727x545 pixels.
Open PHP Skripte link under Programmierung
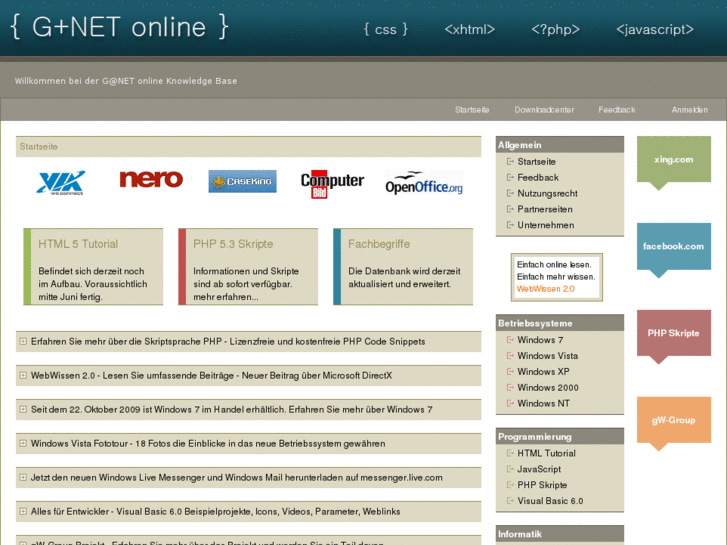tap(542, 485)
